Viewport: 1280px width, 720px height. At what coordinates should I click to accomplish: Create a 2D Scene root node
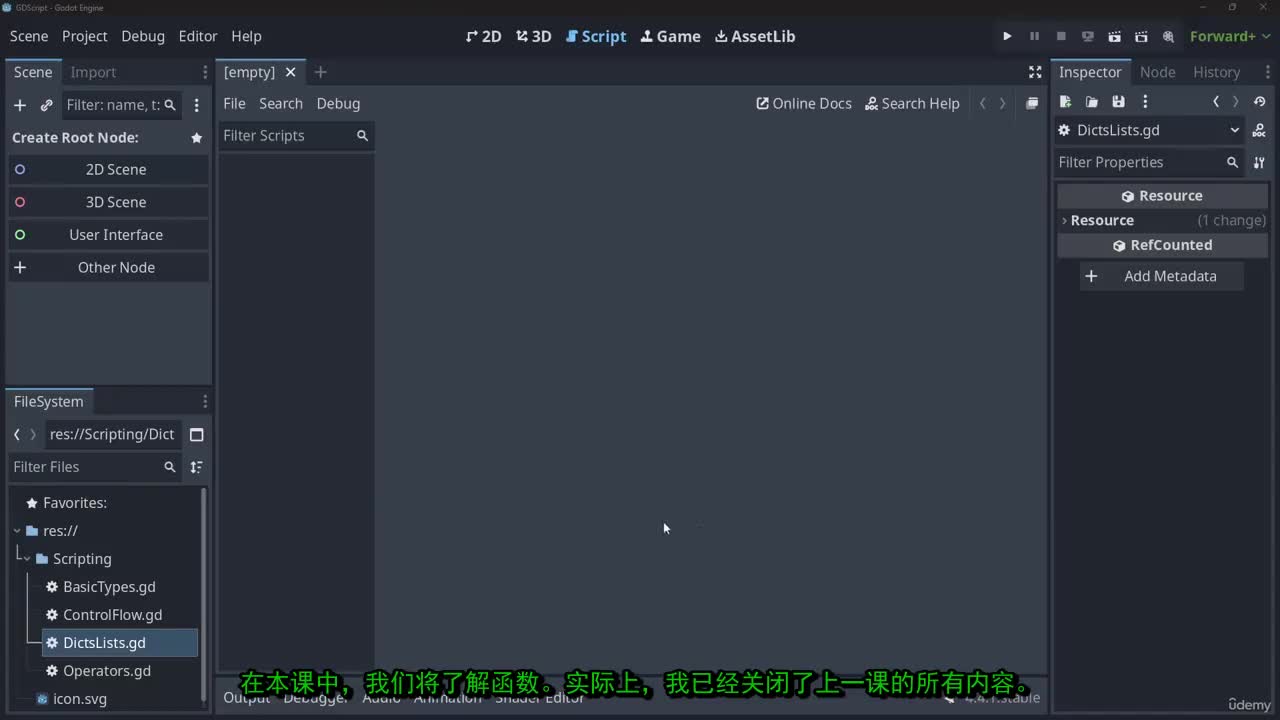[x=108, y=170]
